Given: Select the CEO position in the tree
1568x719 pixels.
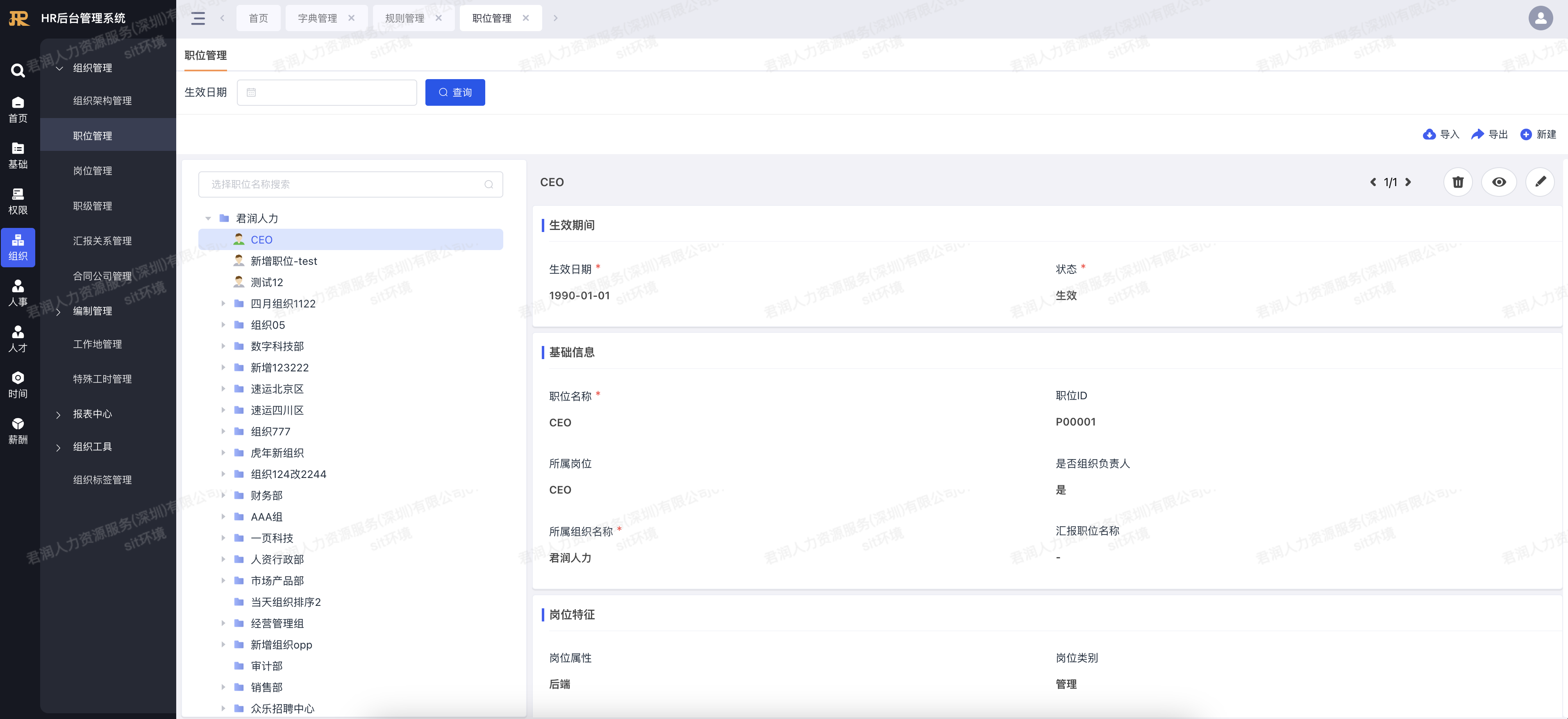Looking at the screenshot, I should coord(351,240).
